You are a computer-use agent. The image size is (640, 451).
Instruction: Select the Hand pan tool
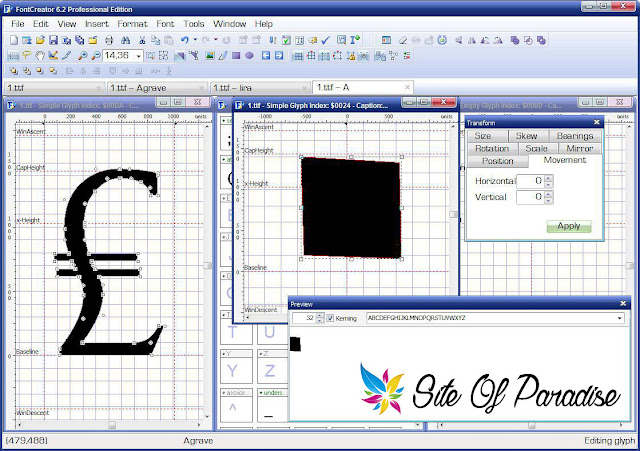40,56
